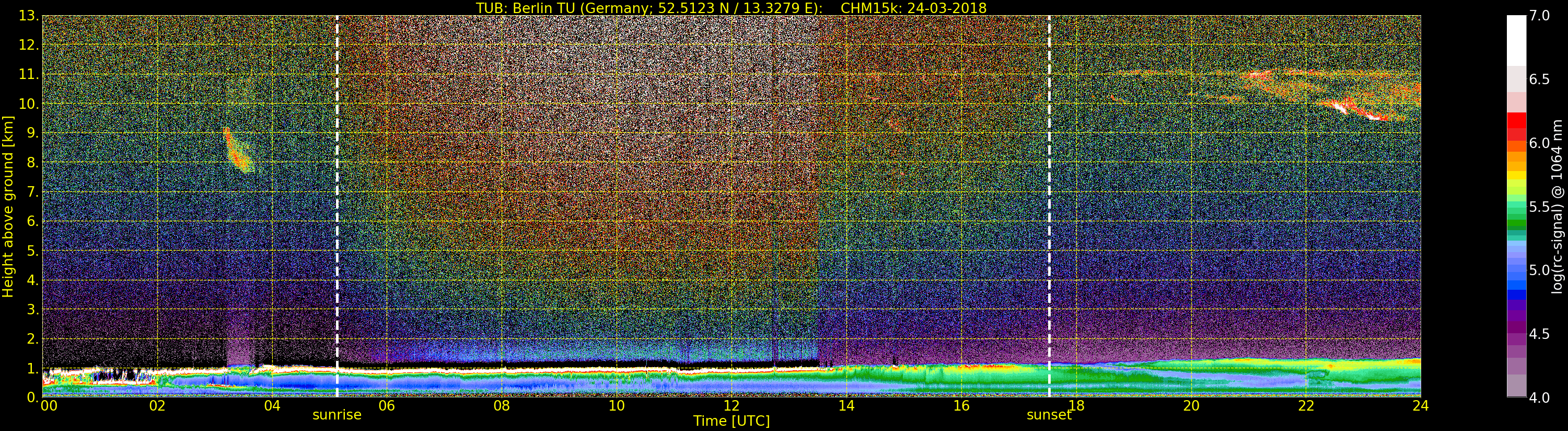Click the height axis tick "9."
Screen dimensions: 1568x431
coord(33,133)
